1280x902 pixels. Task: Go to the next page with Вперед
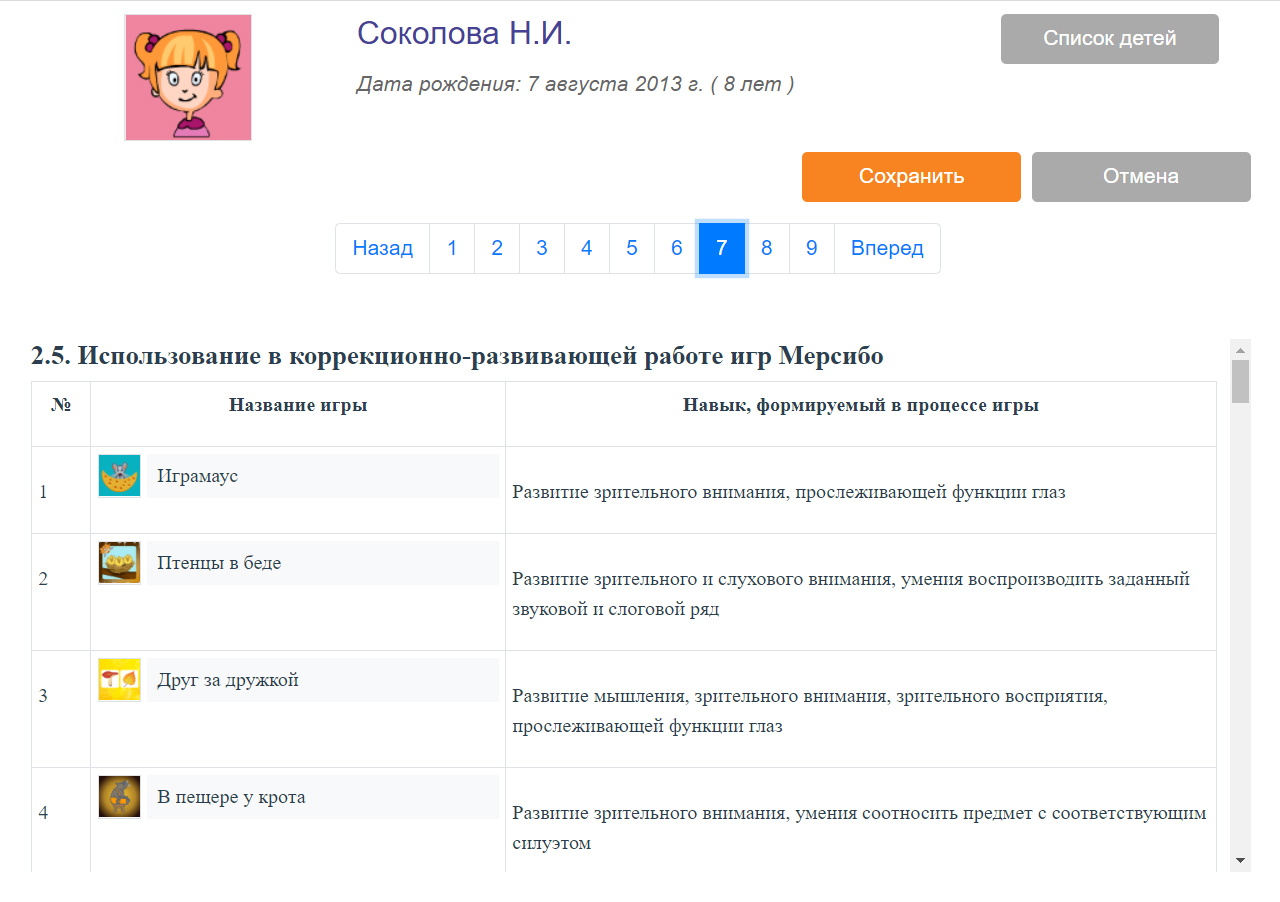(x=887, y=248)
